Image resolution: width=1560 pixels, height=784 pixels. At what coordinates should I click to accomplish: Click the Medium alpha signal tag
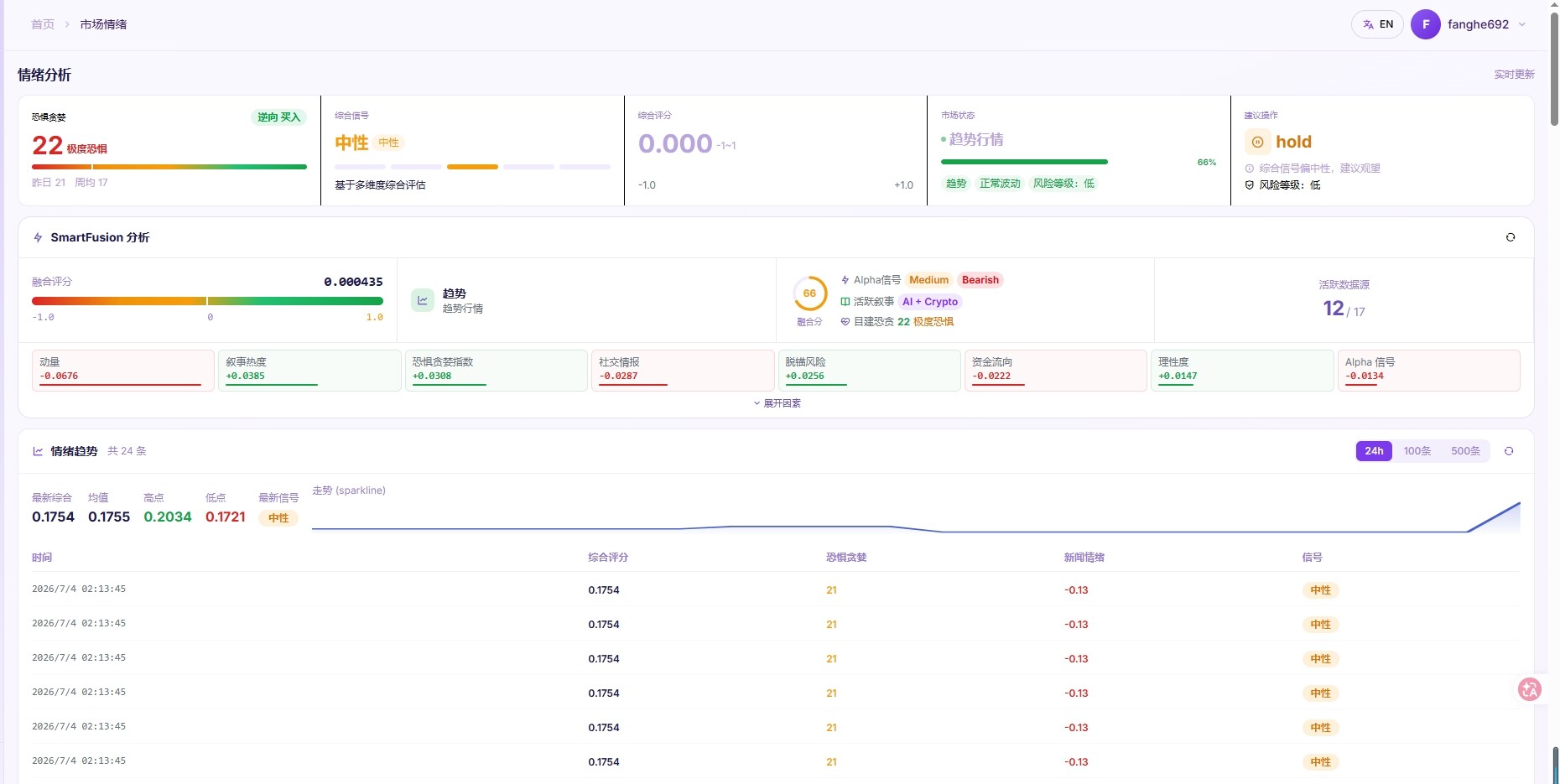tap(928, 280)
